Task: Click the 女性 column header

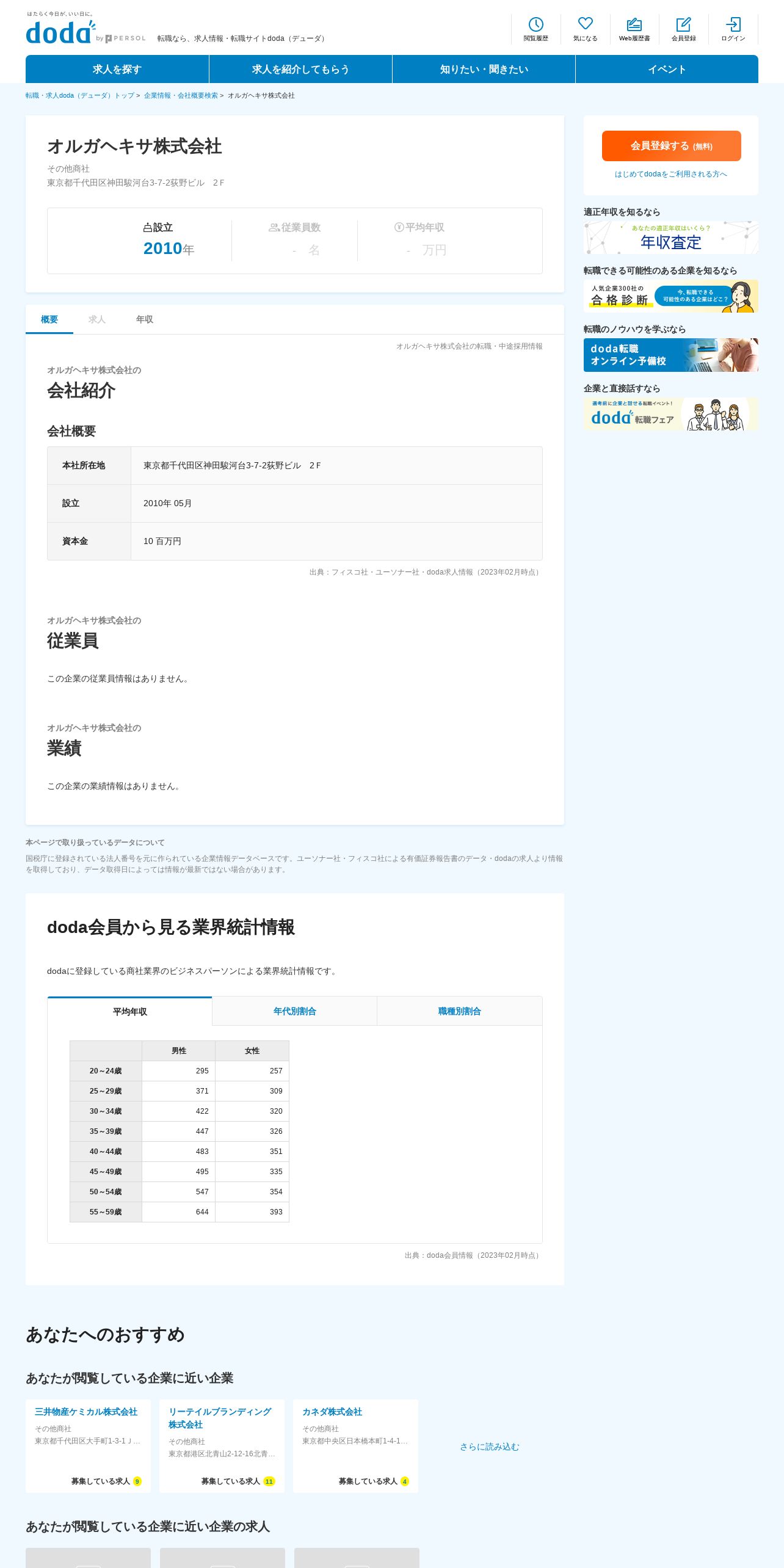Action: point(252,1051)
